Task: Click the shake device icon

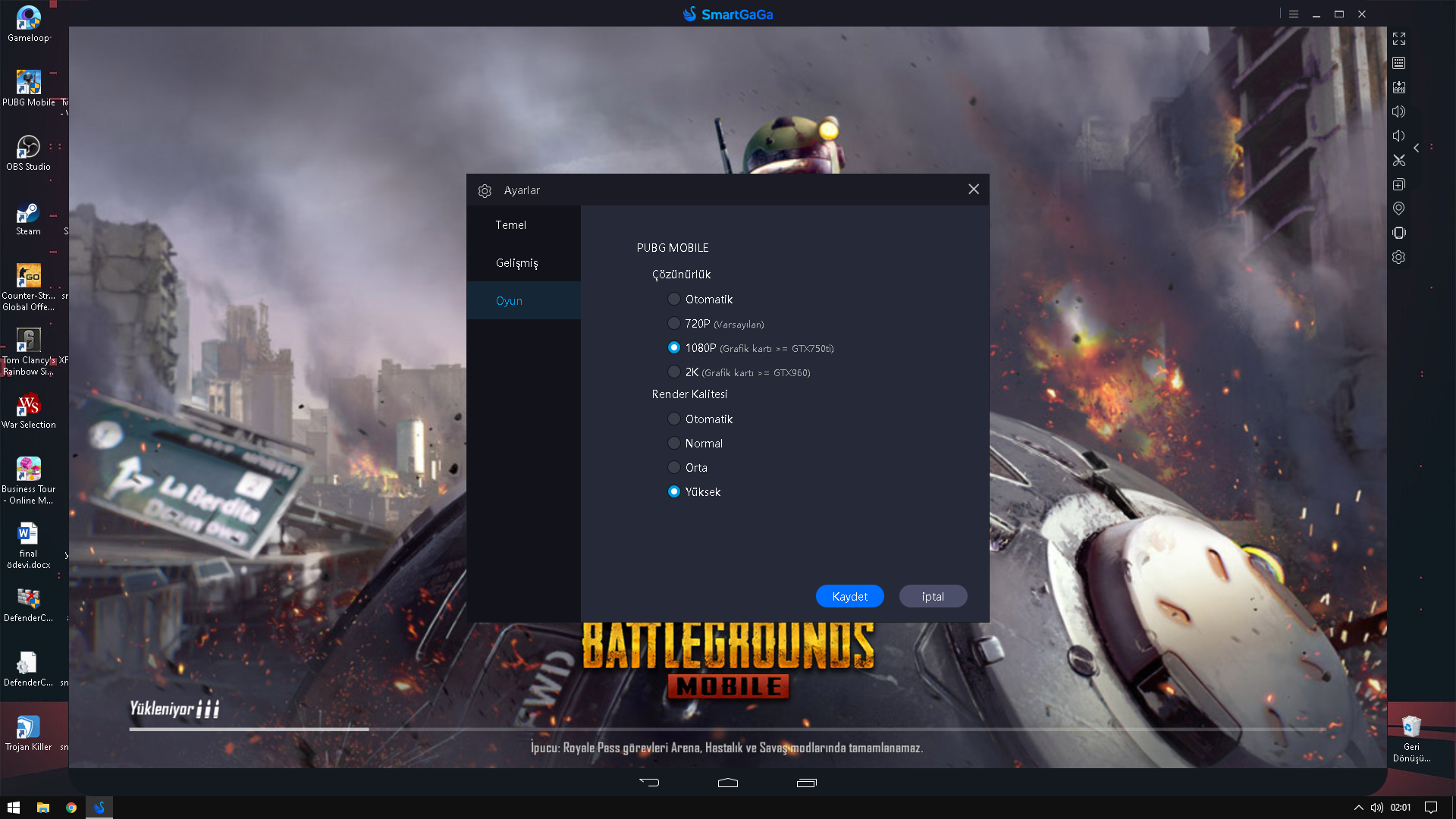Action: 1399,233
